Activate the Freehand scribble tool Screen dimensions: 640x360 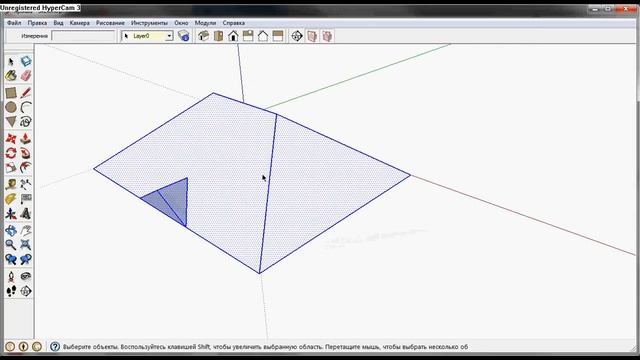(x=26, y=122)
